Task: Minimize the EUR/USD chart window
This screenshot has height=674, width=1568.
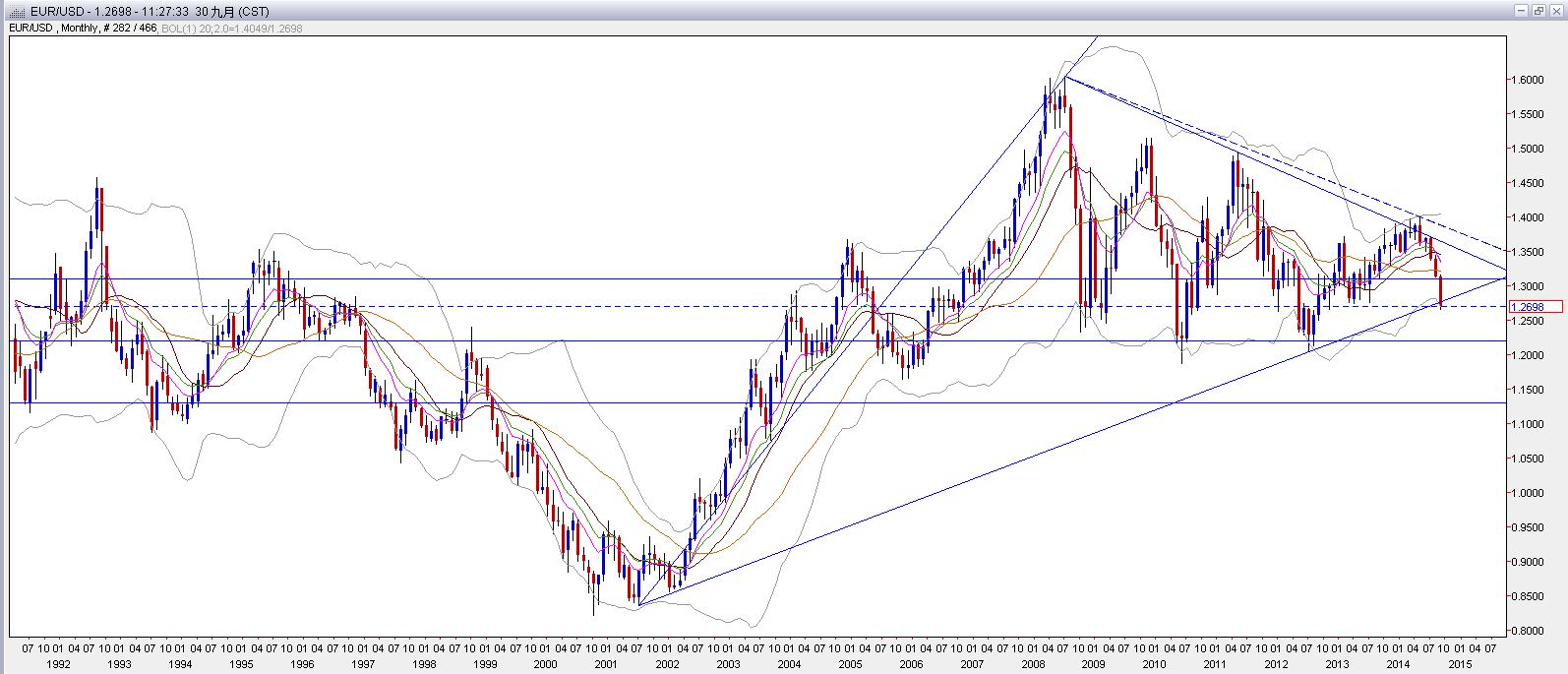Action: (x=1522, y=11)
